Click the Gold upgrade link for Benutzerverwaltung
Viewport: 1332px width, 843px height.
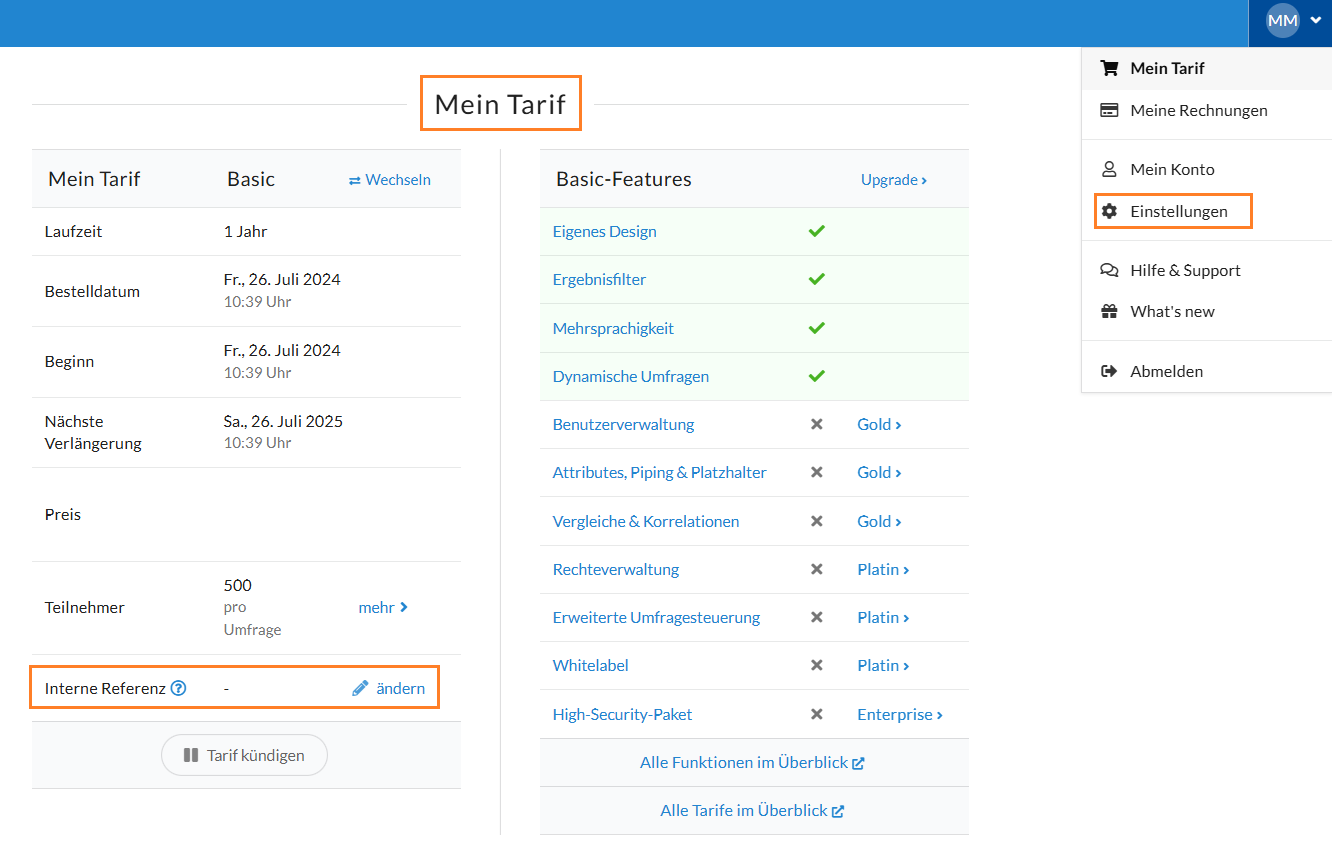point(879,424)
